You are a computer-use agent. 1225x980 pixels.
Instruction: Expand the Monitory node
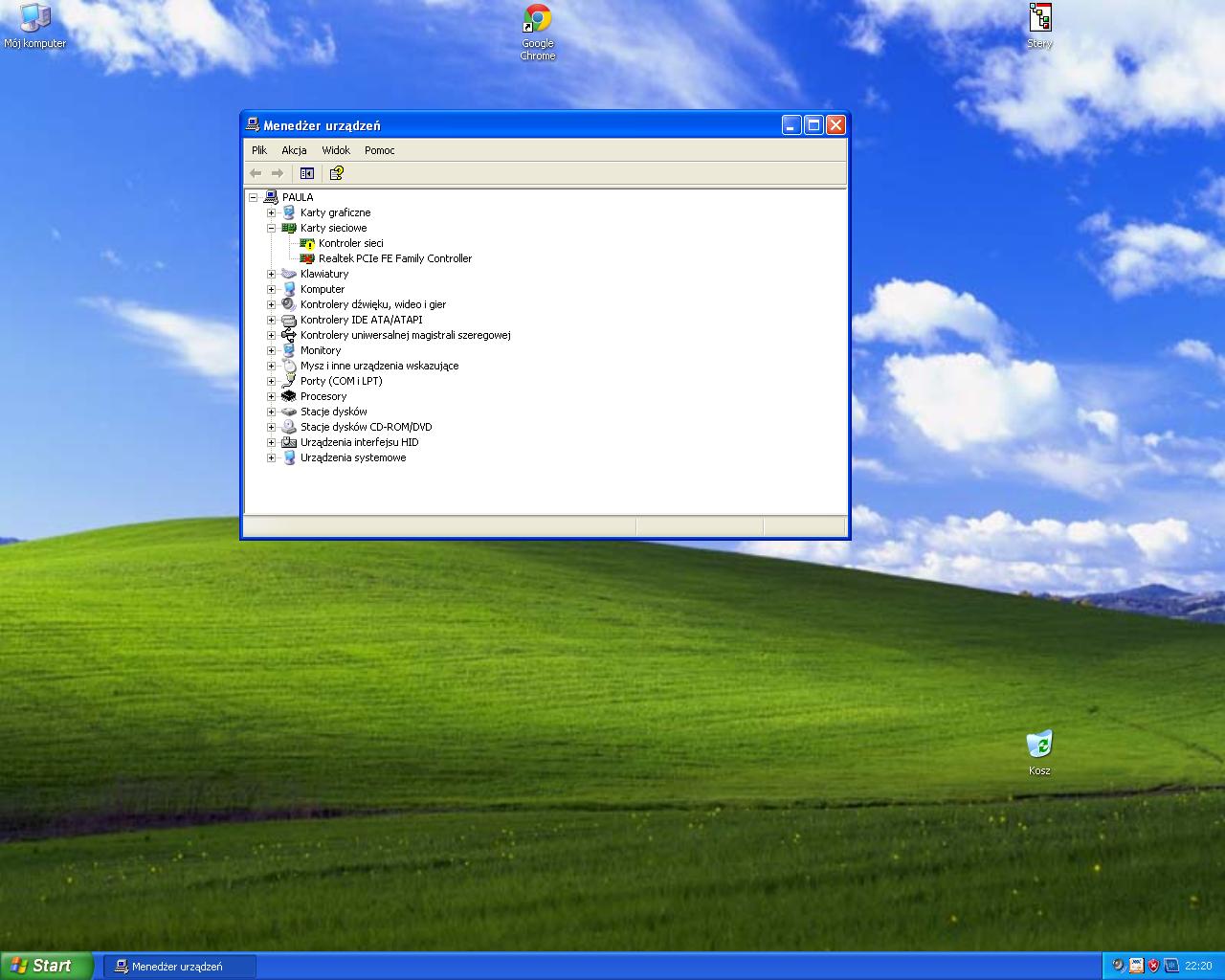(271, 350)
